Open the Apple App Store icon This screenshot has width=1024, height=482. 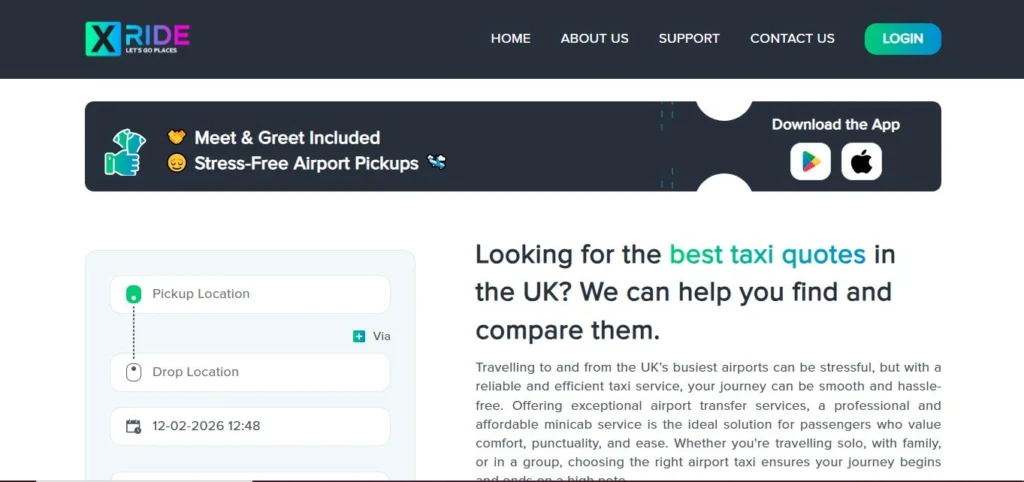861,161
